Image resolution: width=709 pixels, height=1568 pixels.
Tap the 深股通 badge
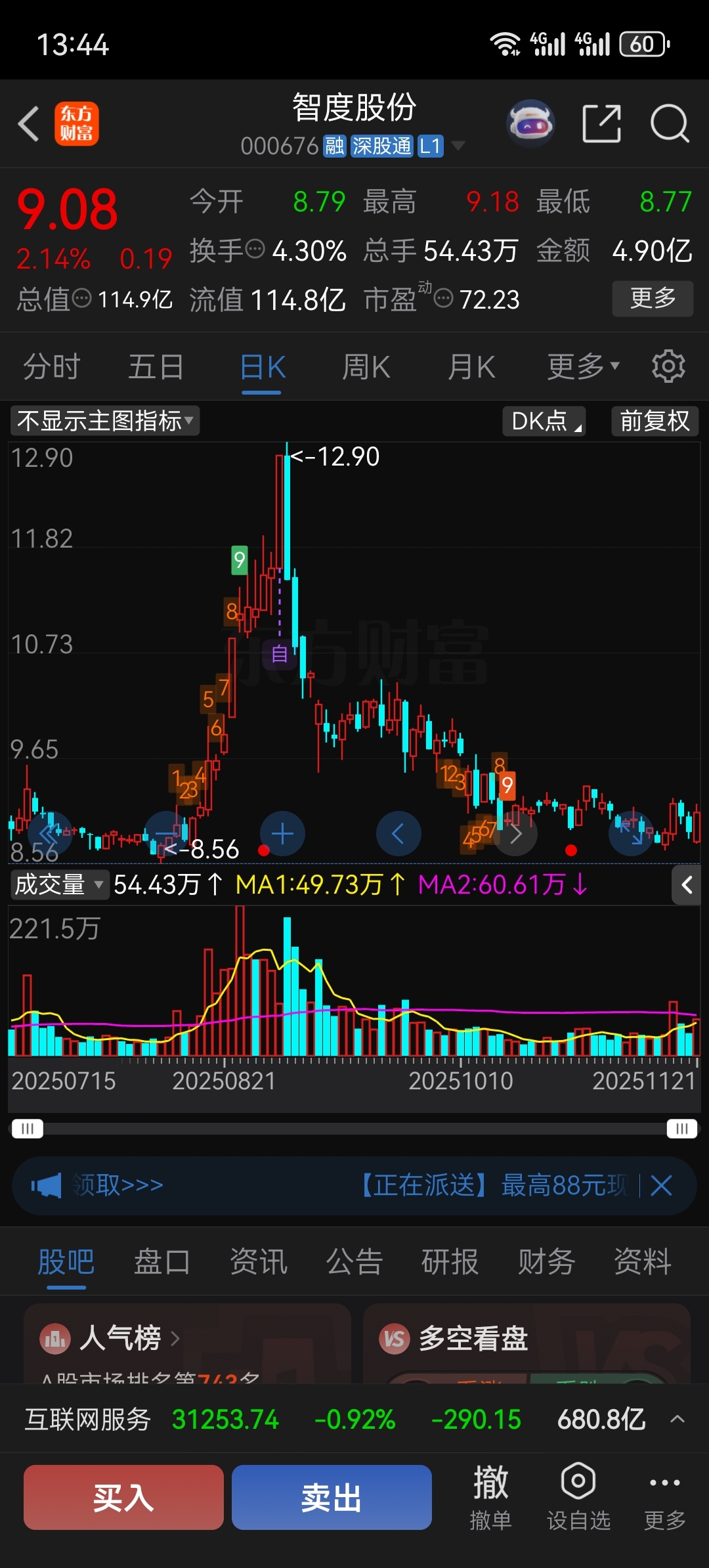381,146
